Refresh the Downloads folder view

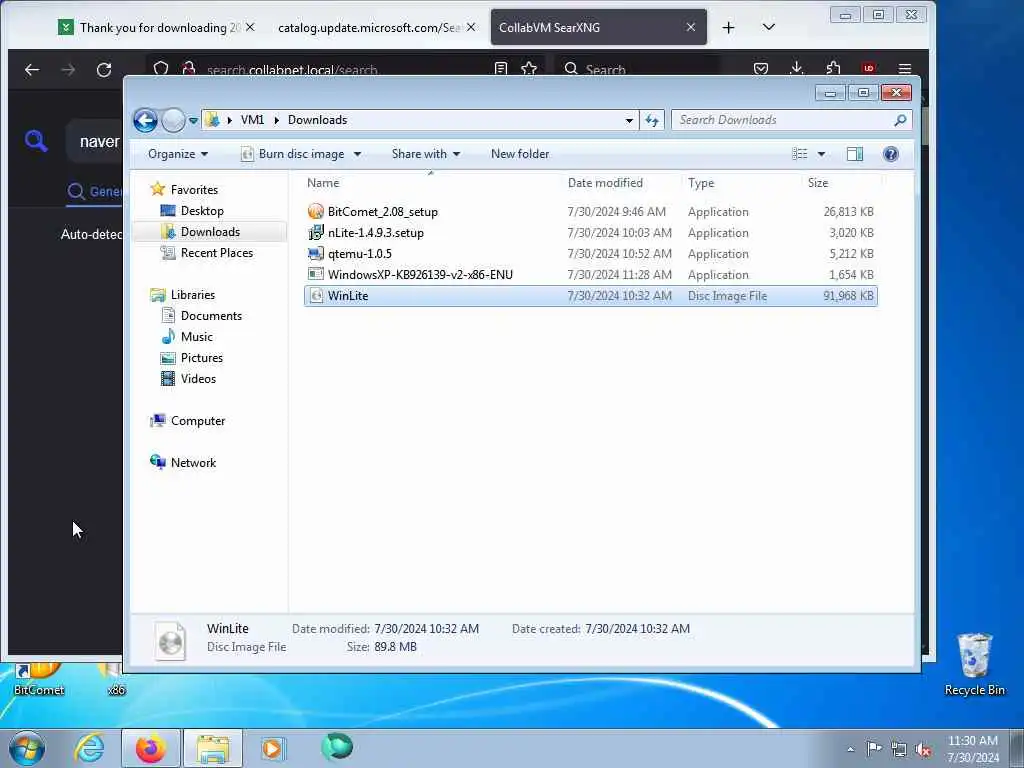coord(652,120)
